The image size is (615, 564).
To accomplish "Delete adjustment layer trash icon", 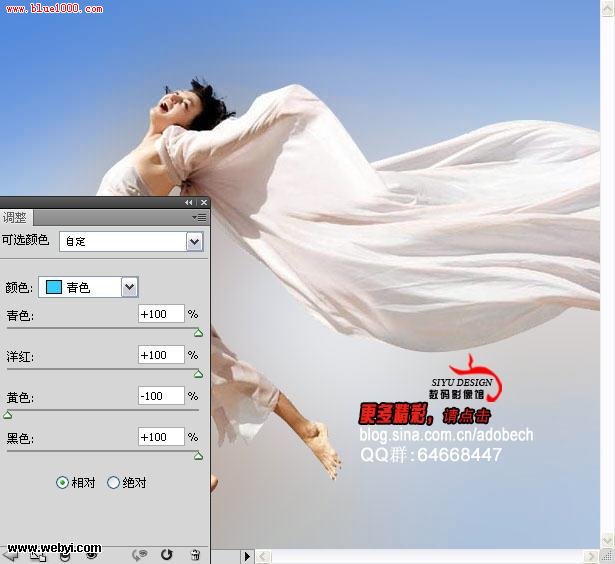I will pyautogui.click(x=195, y=555).
